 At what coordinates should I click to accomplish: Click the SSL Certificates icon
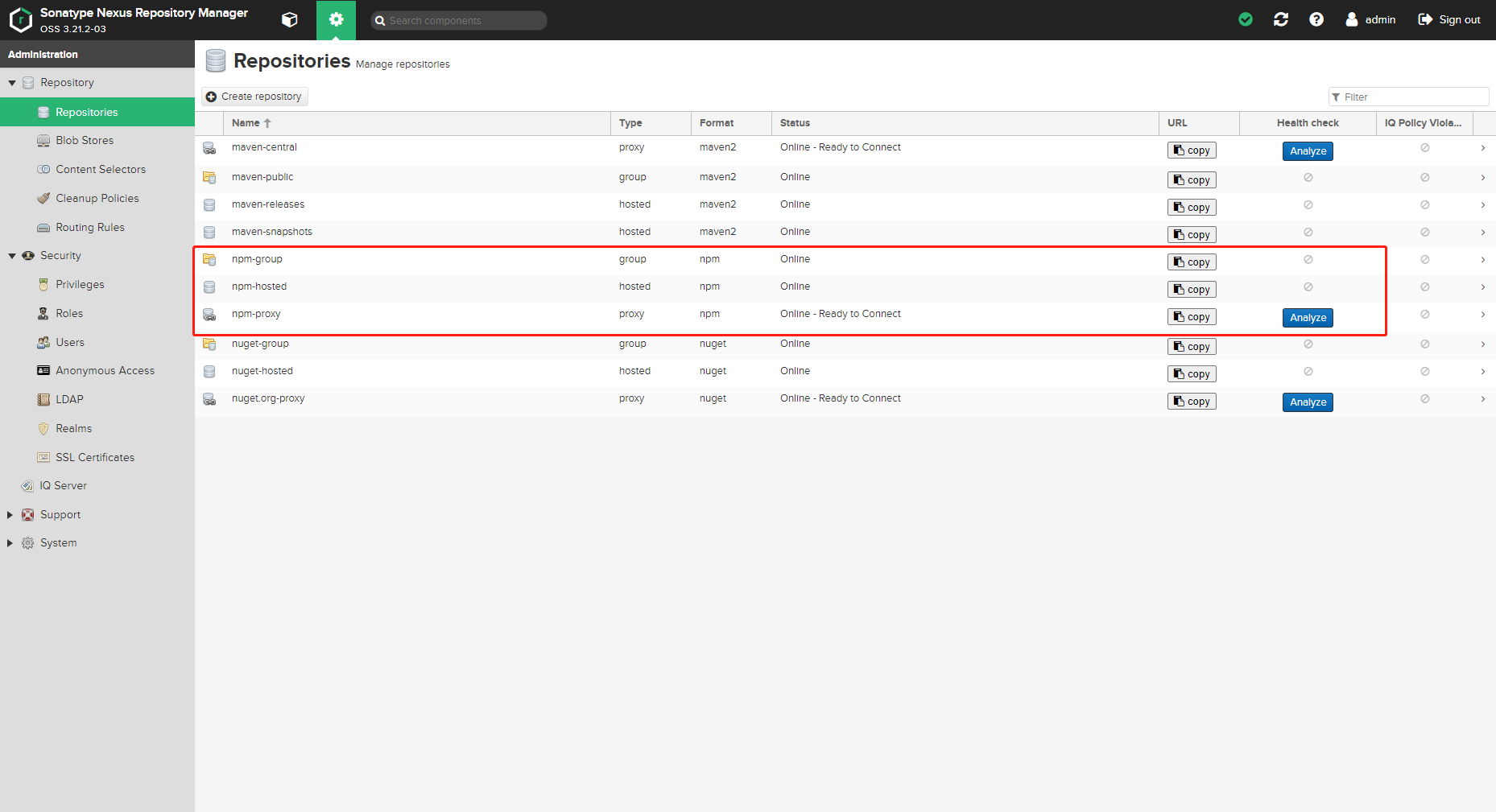coord(43,458)
